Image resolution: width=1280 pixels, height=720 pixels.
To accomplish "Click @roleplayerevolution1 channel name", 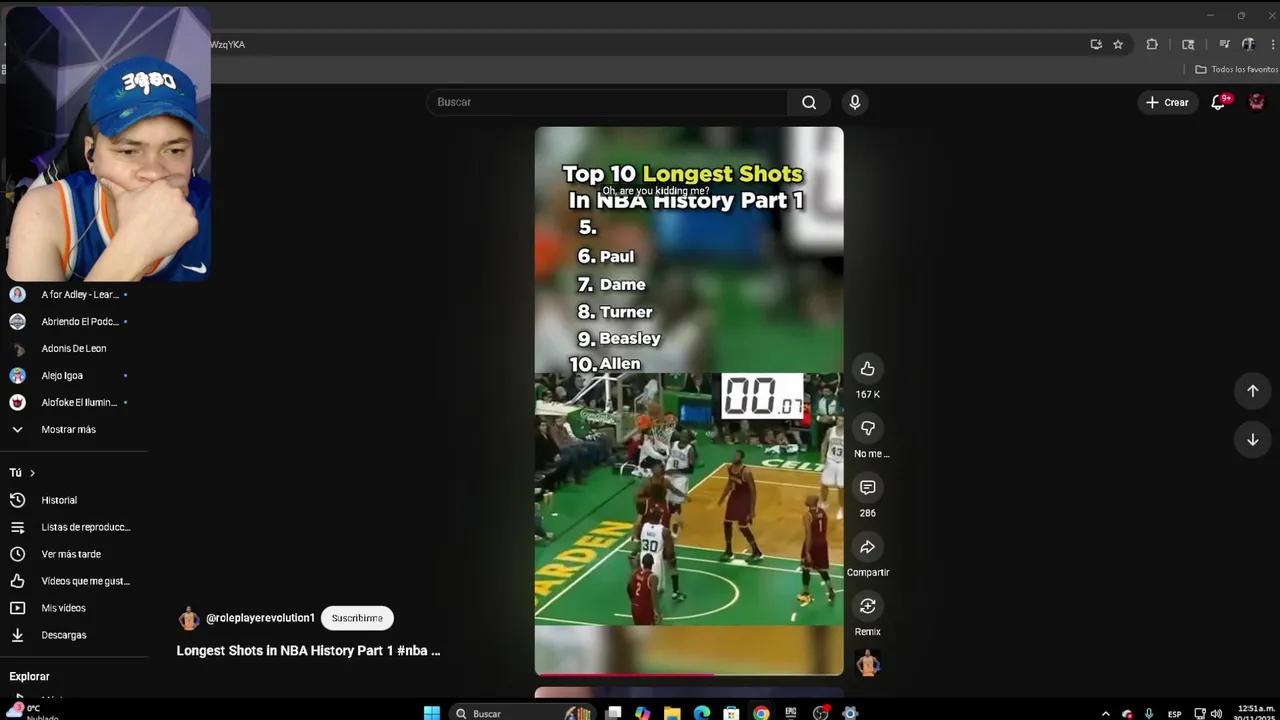I will pos(260,618).
